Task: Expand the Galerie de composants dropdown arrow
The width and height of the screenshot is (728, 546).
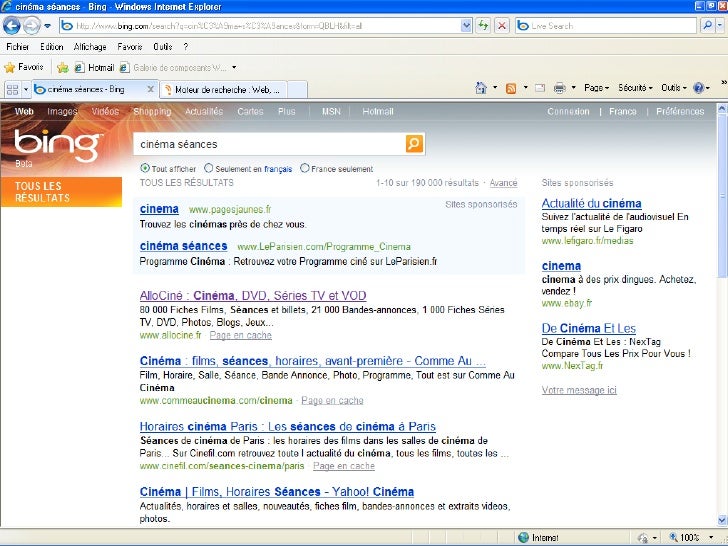Action: pyautogui.click(x=234, y=67)
